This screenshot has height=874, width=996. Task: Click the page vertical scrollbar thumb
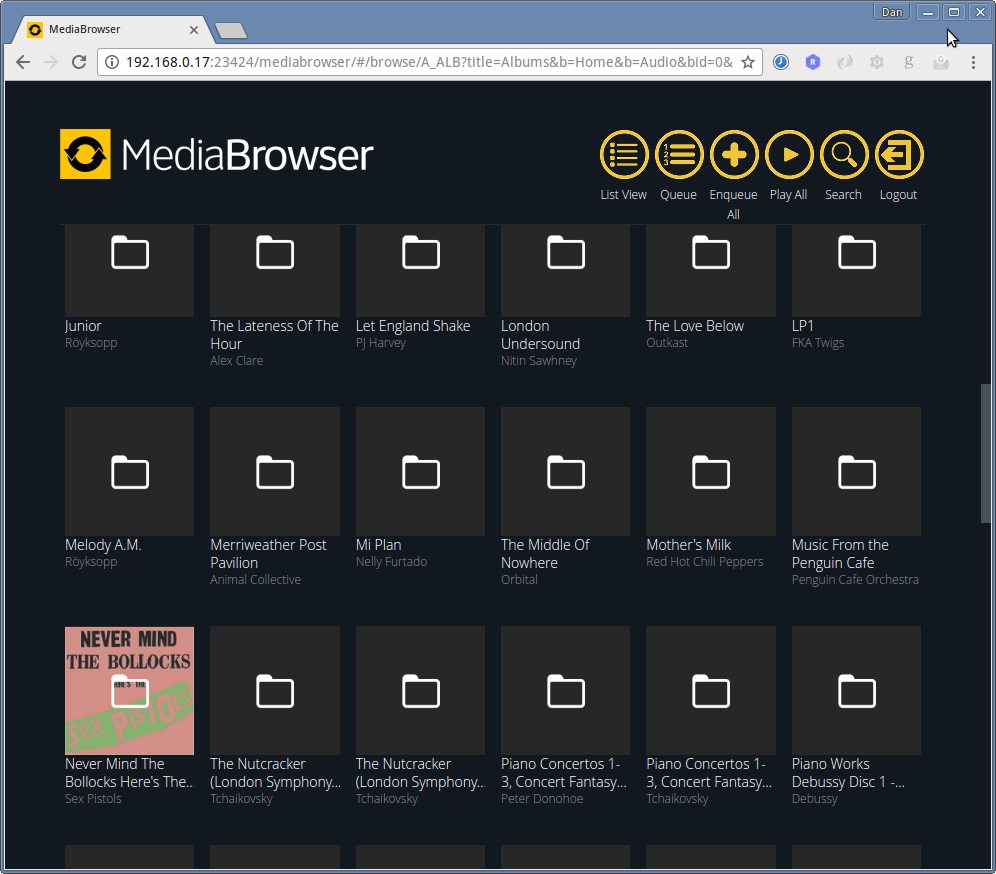[x=985, y=454]
